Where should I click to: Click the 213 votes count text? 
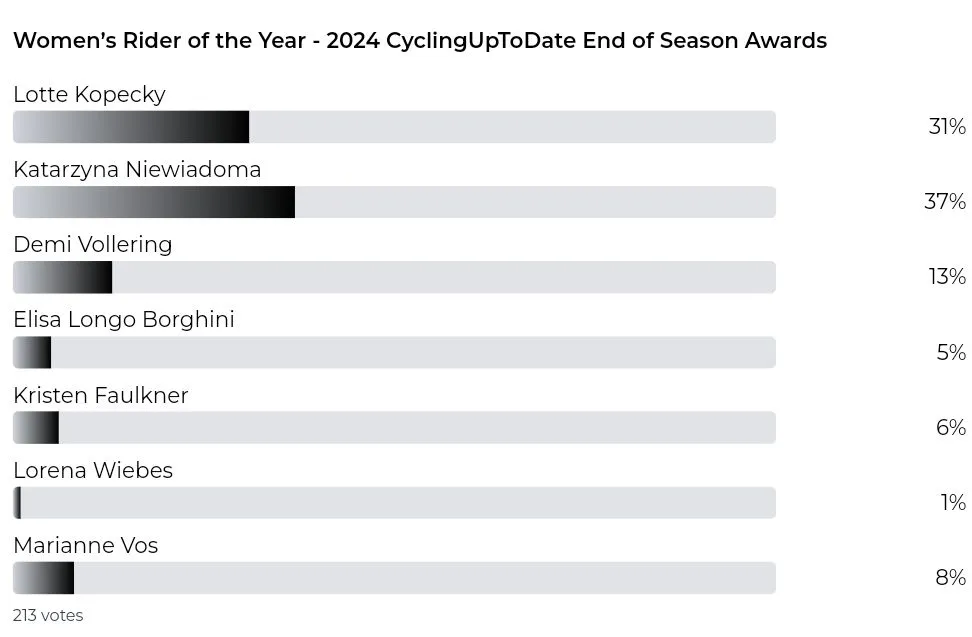coord(48,615)
